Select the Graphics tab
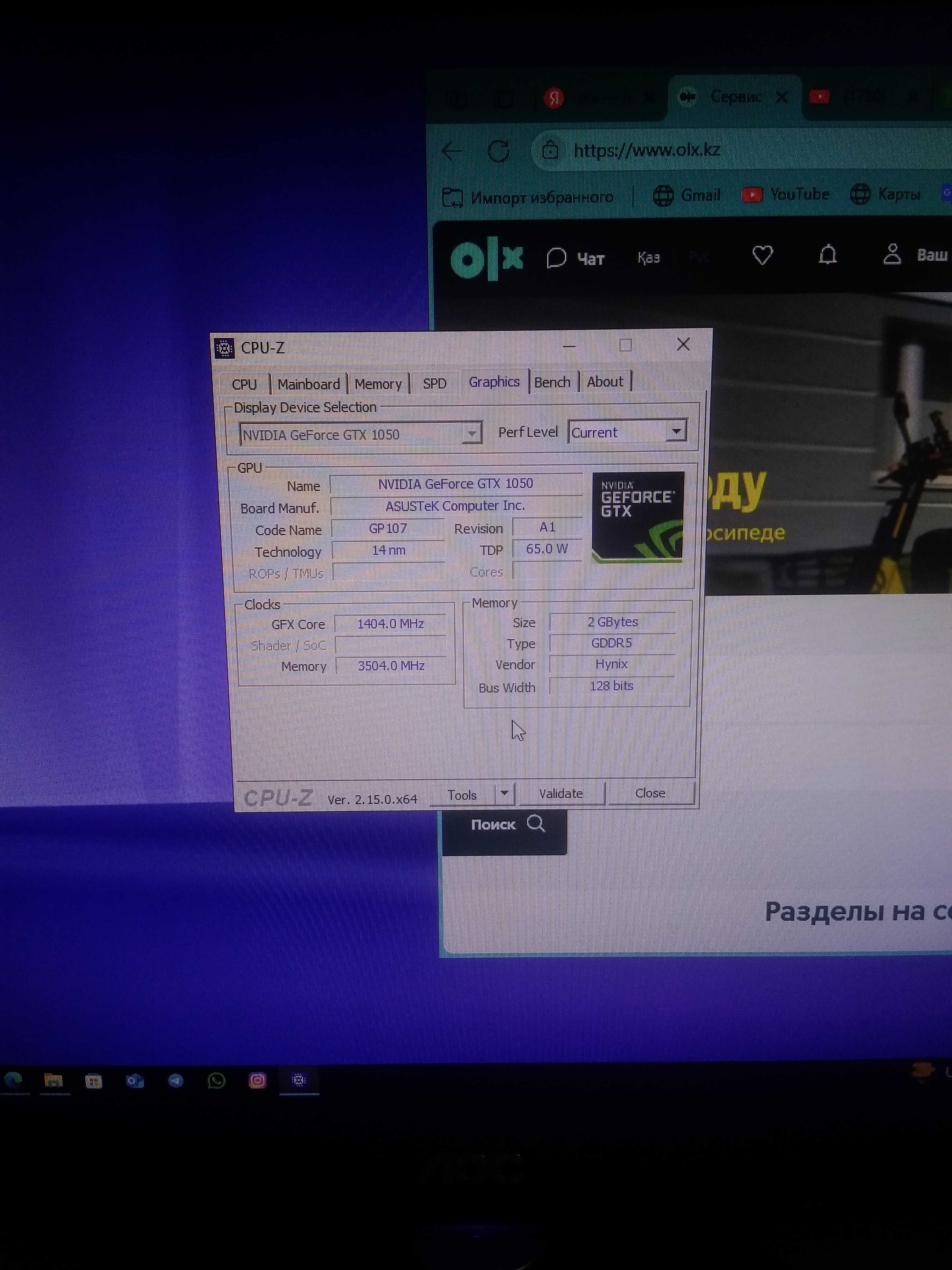The image size is (952, 1270). [x=494, y=382]
